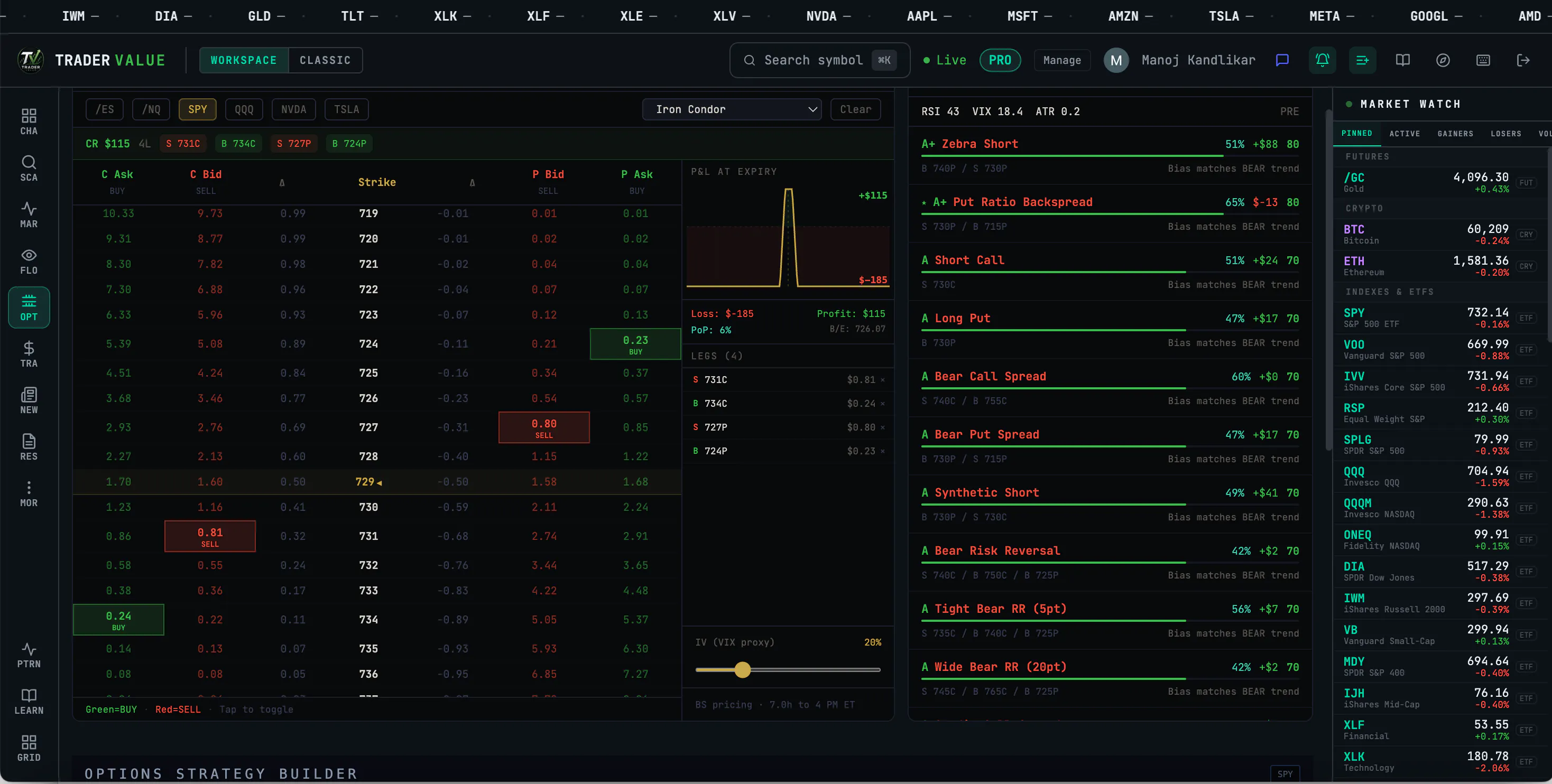
Task: Click the M user avatar
Action: pyautogui.click(x=1116, y=60)
